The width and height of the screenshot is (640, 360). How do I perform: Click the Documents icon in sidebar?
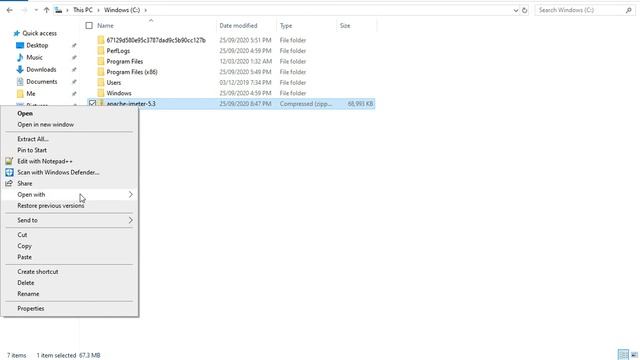20,82
